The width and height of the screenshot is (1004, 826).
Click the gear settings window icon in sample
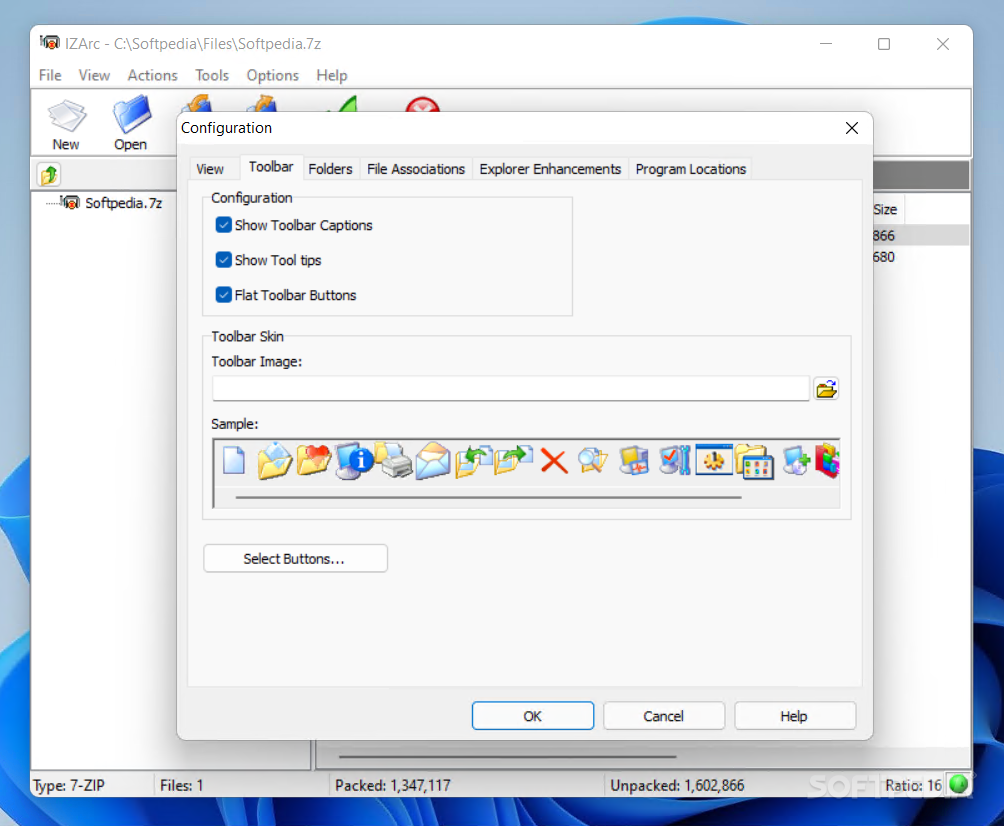click(x=714, y=459)
